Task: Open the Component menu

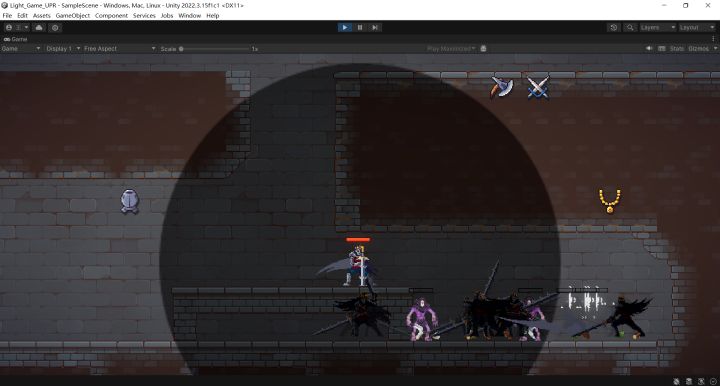Action: (112, 16)
